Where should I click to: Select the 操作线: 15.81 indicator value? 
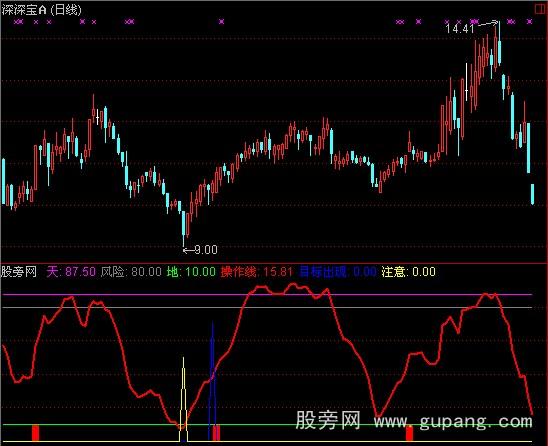(x=257, y=272)
